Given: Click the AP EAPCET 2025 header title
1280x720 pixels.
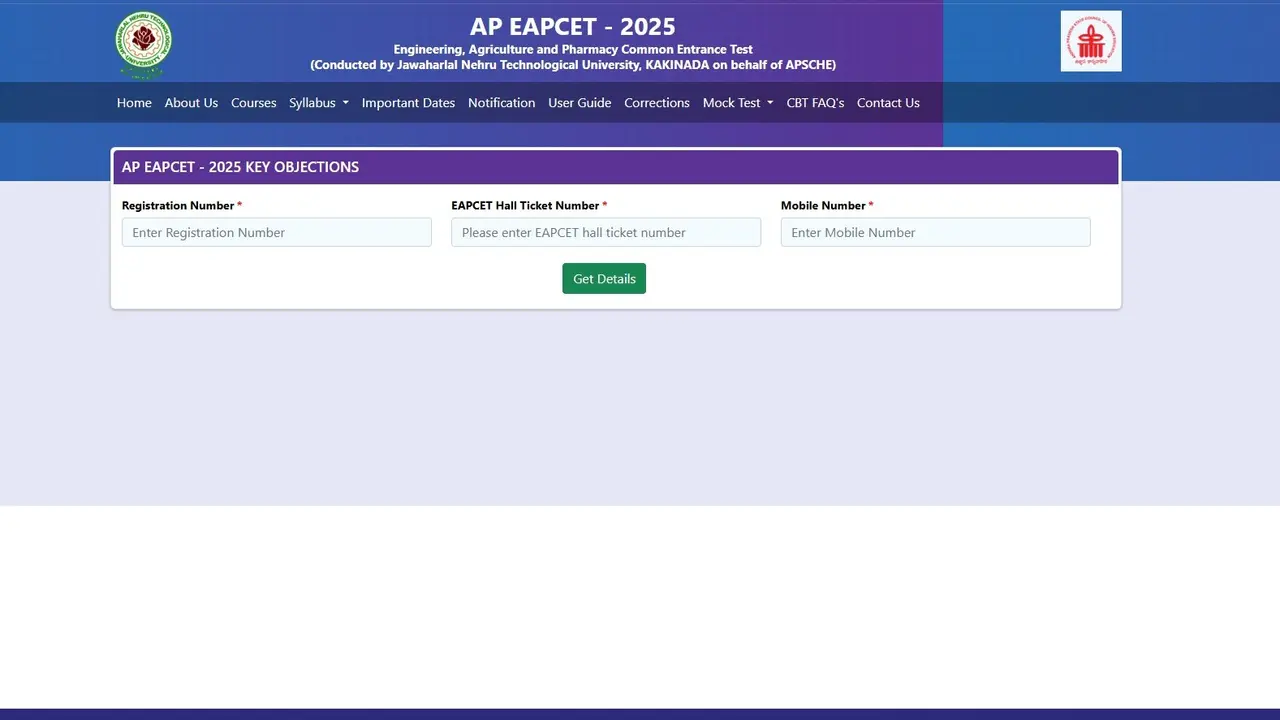Looking at the screenshot, I should click(x=572, y=26).
